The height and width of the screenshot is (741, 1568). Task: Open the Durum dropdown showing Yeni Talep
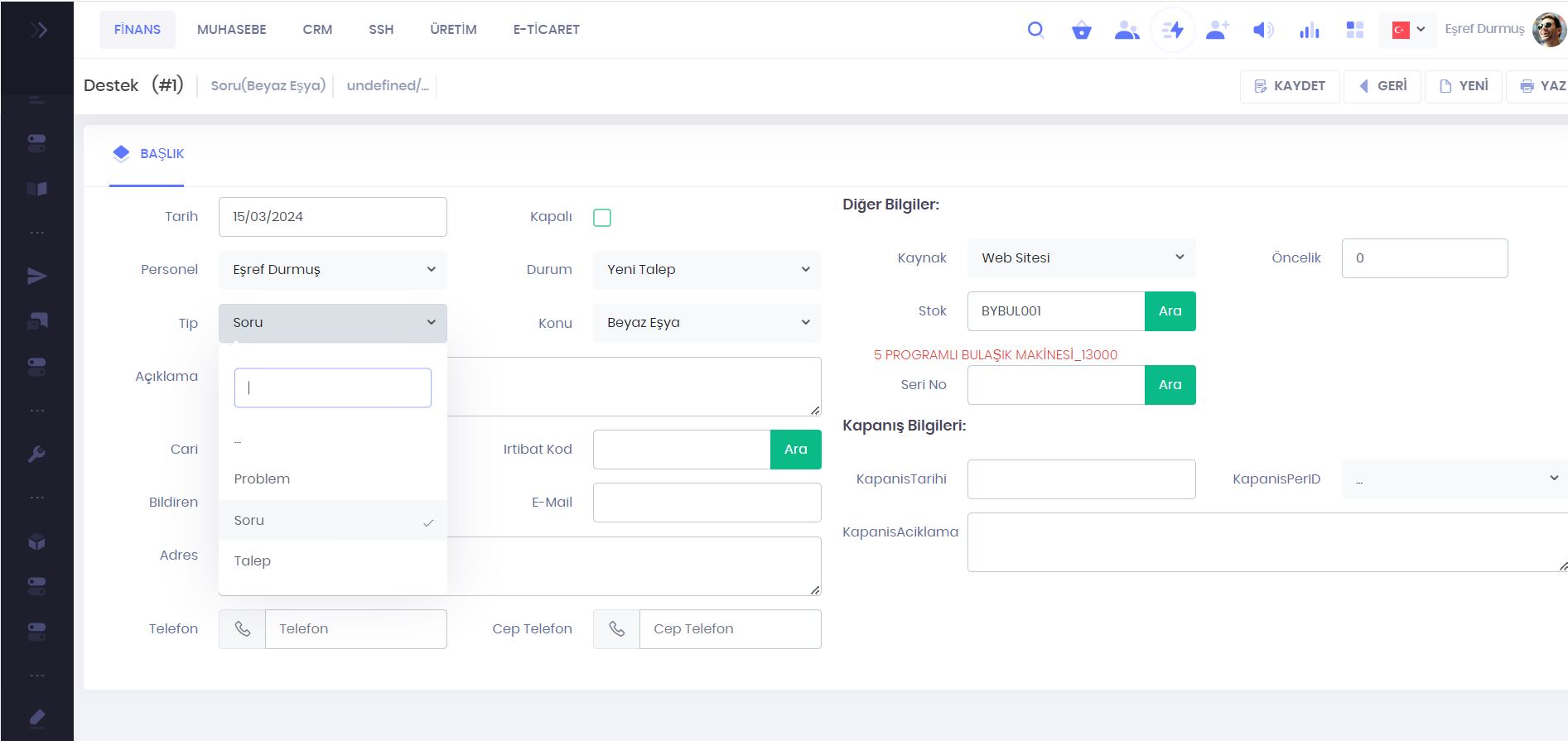click(707, 270)
